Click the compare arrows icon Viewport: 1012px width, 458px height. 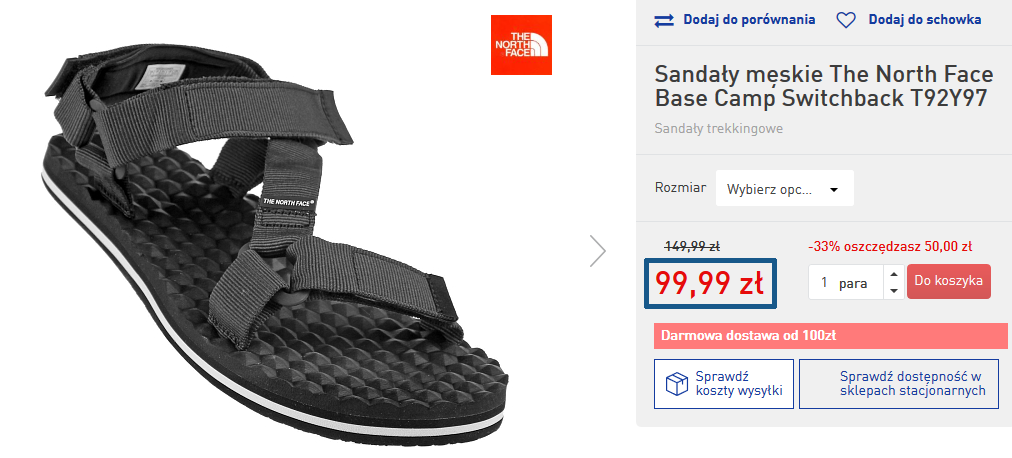coord(665,19)
